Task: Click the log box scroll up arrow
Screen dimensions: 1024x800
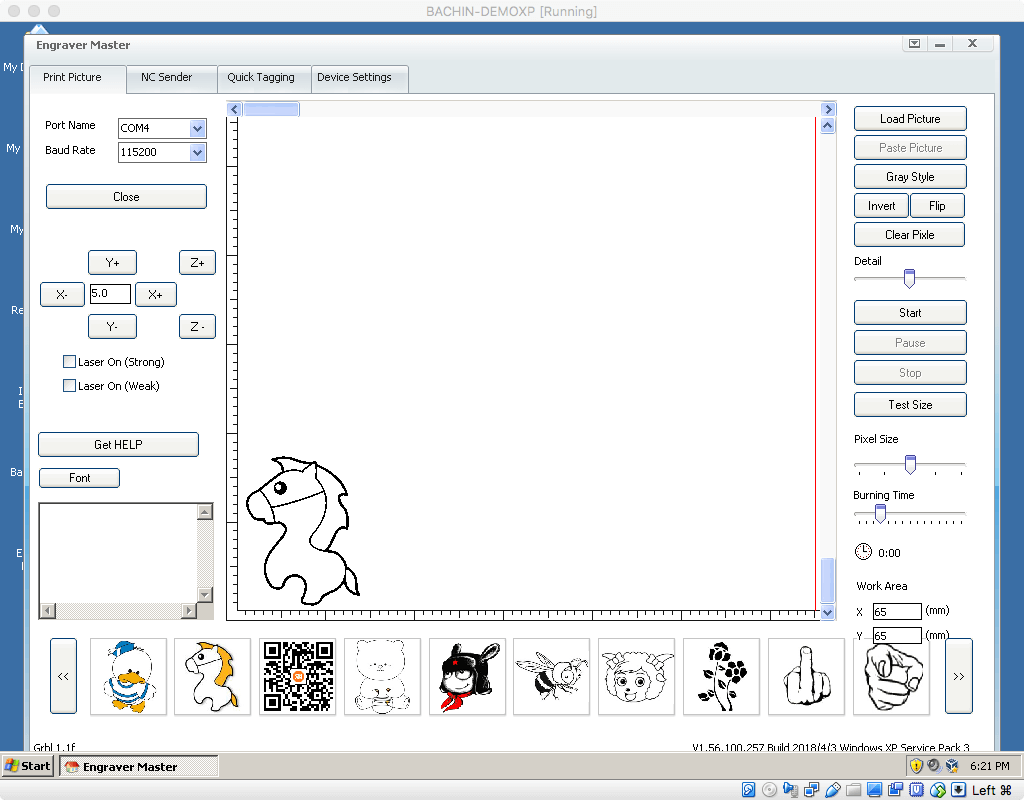Action: coord(205,512)
